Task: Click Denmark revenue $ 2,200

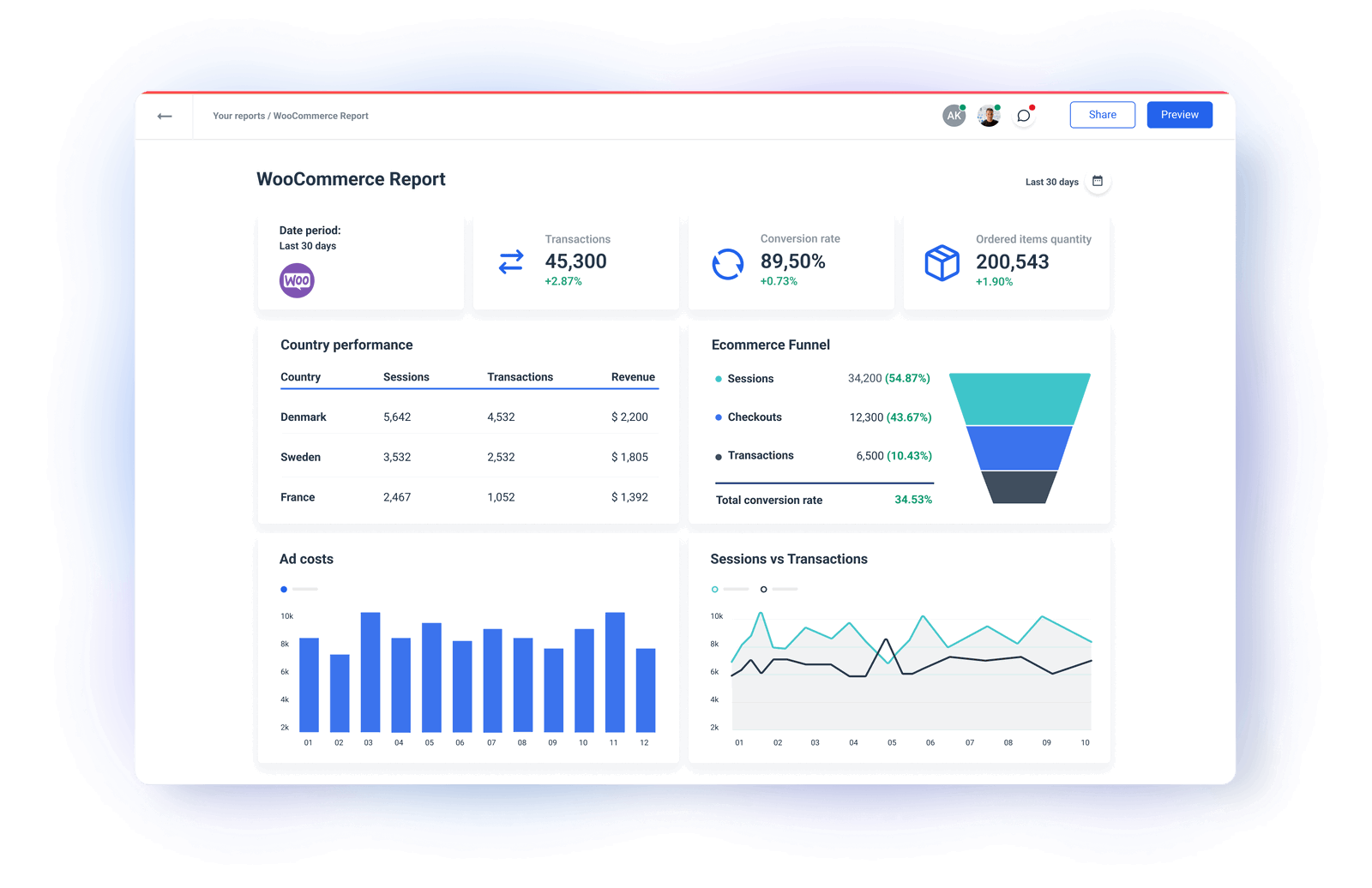Action: tap(629, 417)
